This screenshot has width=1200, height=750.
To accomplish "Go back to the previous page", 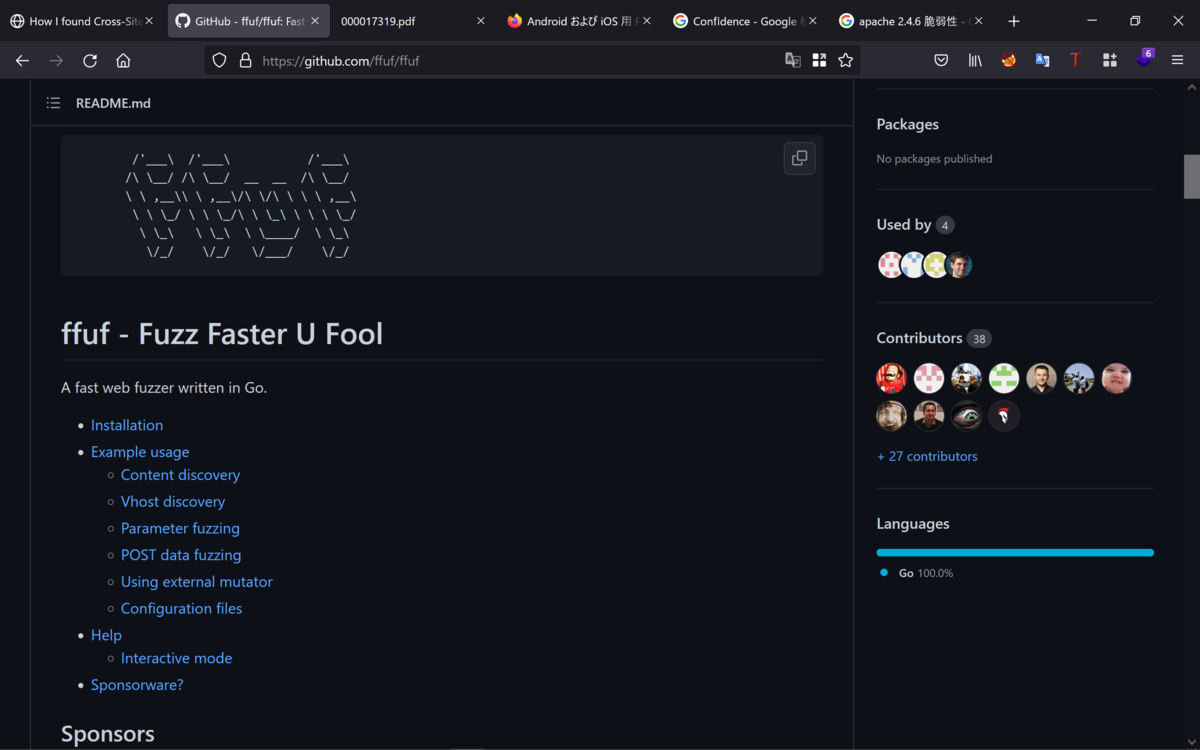I will click(22, 60).
